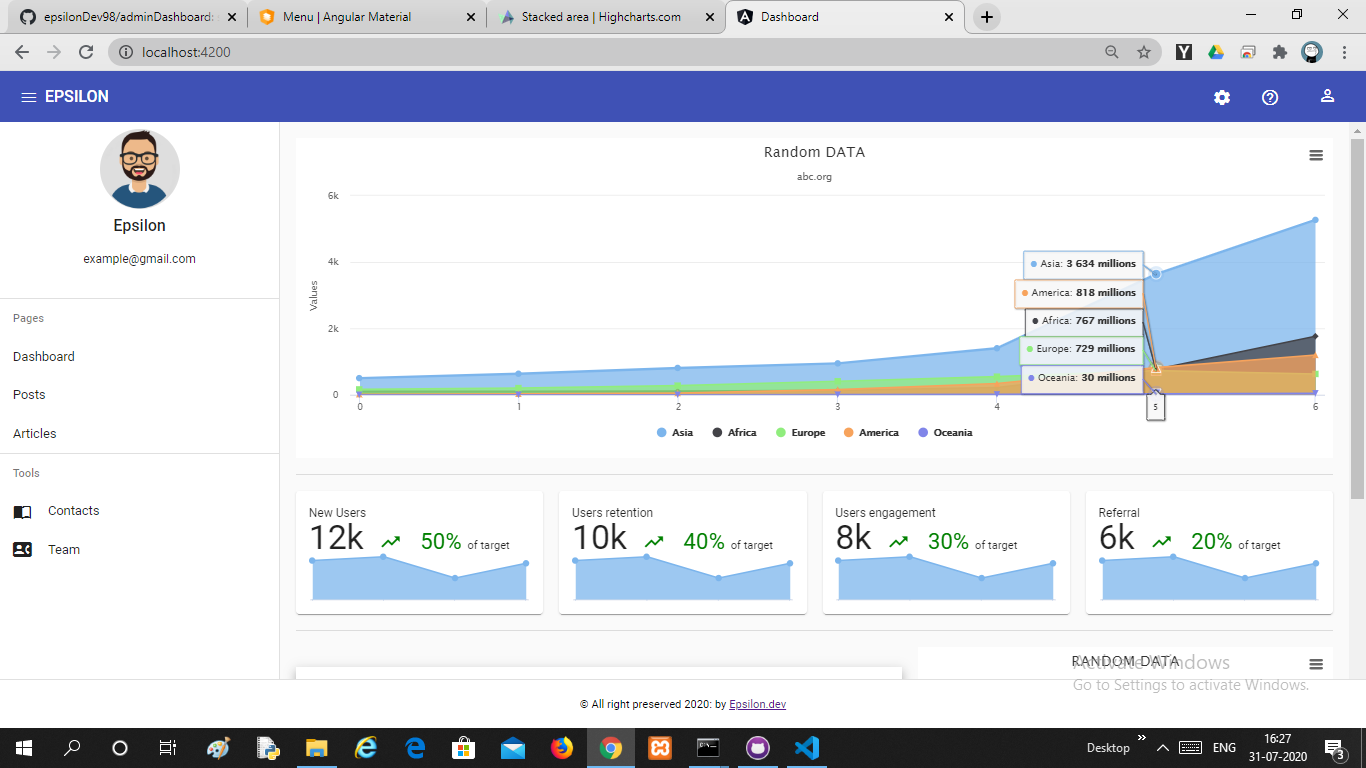Reload the page with the refresh icon

86,52
